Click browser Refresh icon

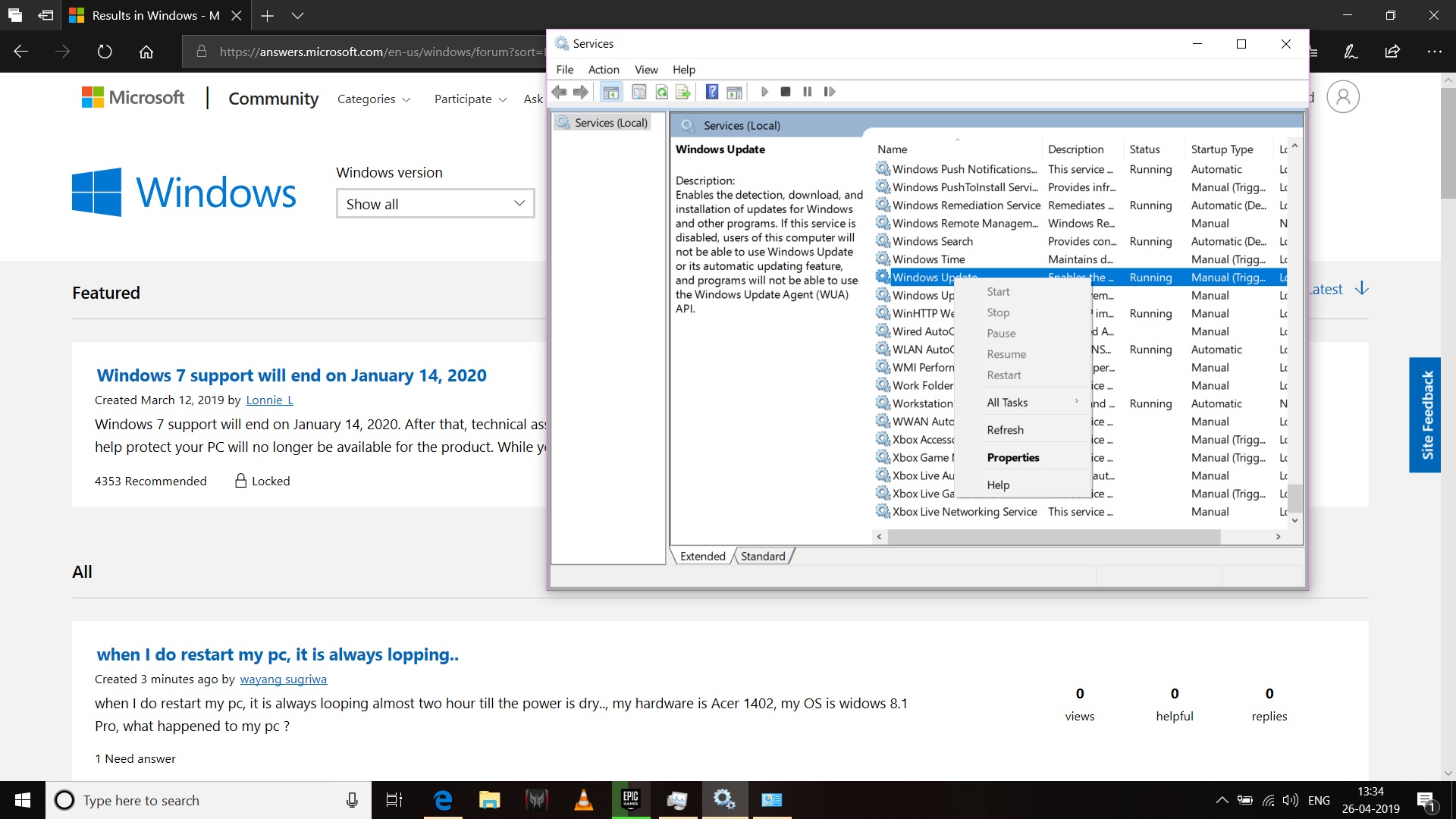(x=105, y=52)
